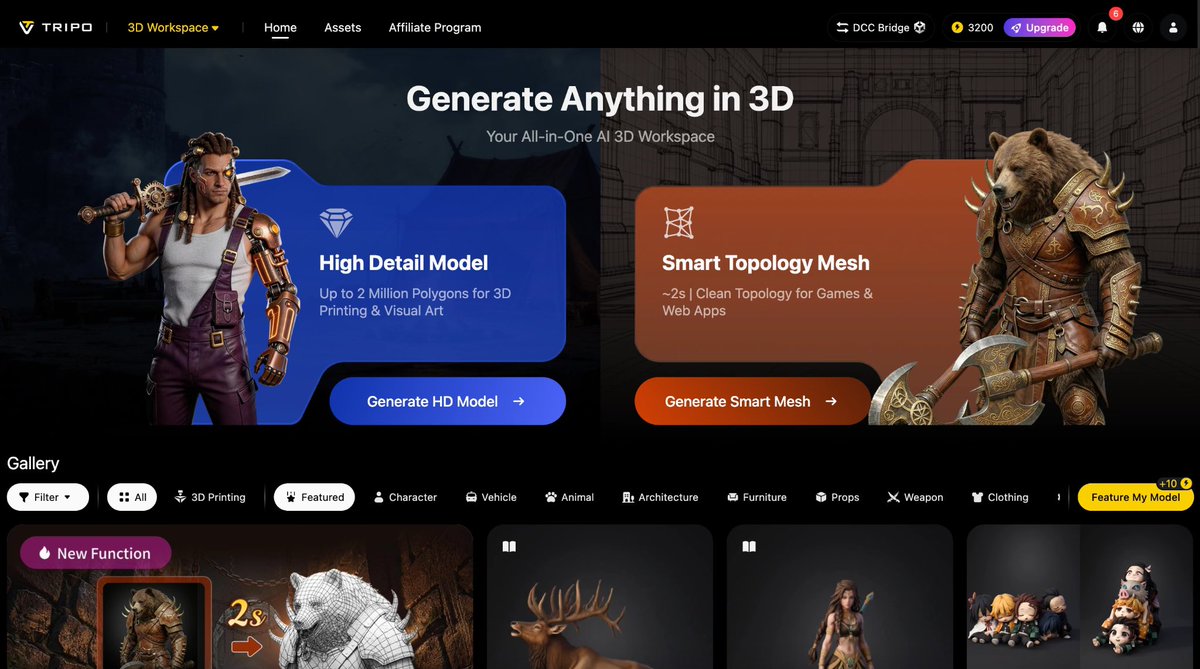This screenshot has width=1200, height=669.
Task: Filter gallery by Animal
Action: (570, 497)
